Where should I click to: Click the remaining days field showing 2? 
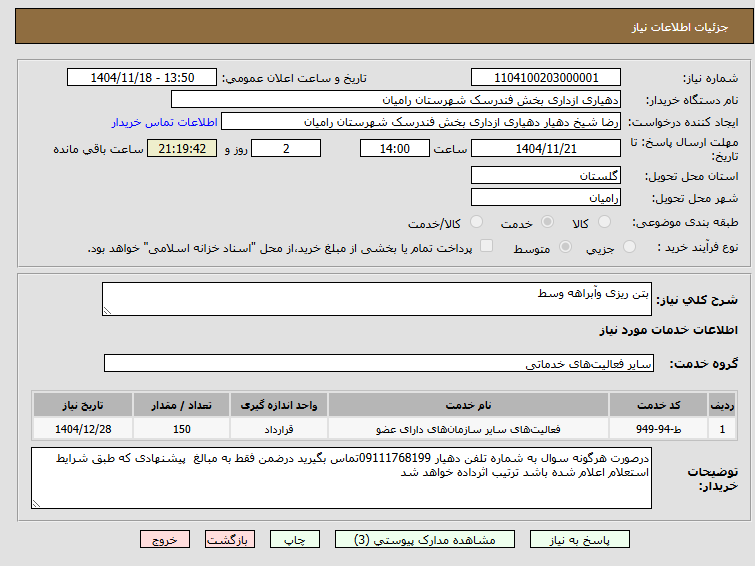[286, 148]
